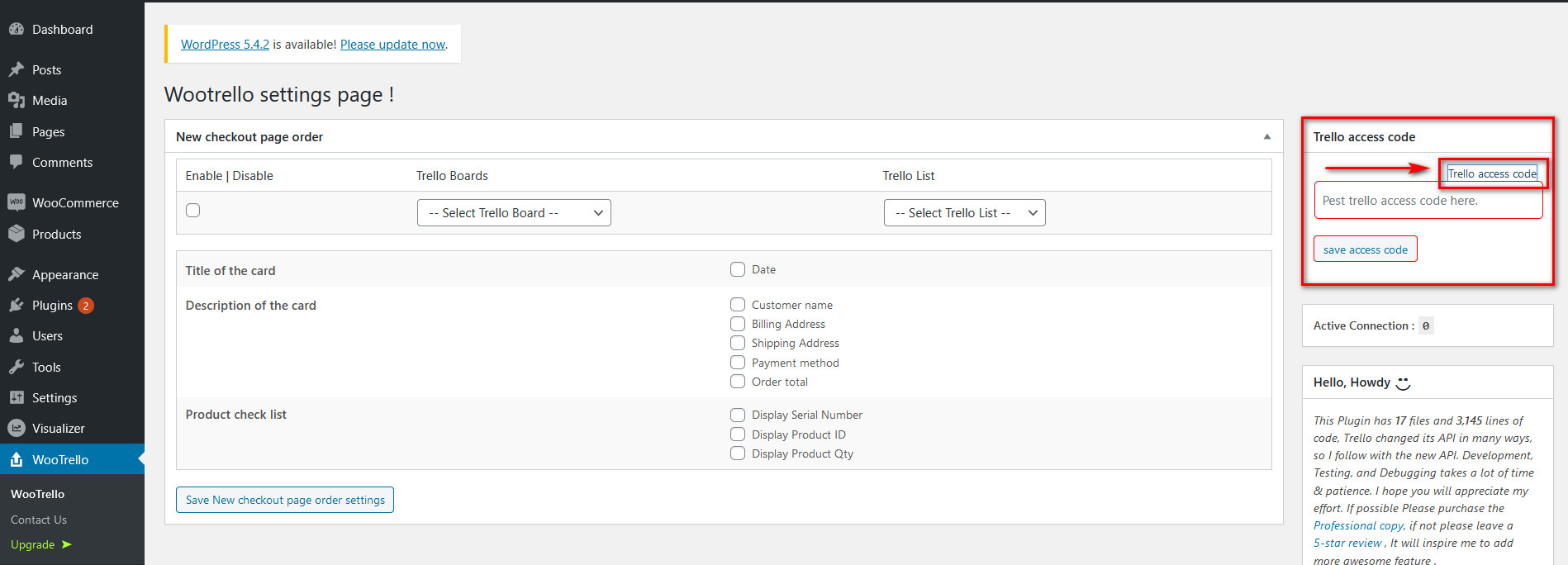This screenshot has height=565, width=1568.
Task: Click the Trello access code input field
Action: 1428,201
